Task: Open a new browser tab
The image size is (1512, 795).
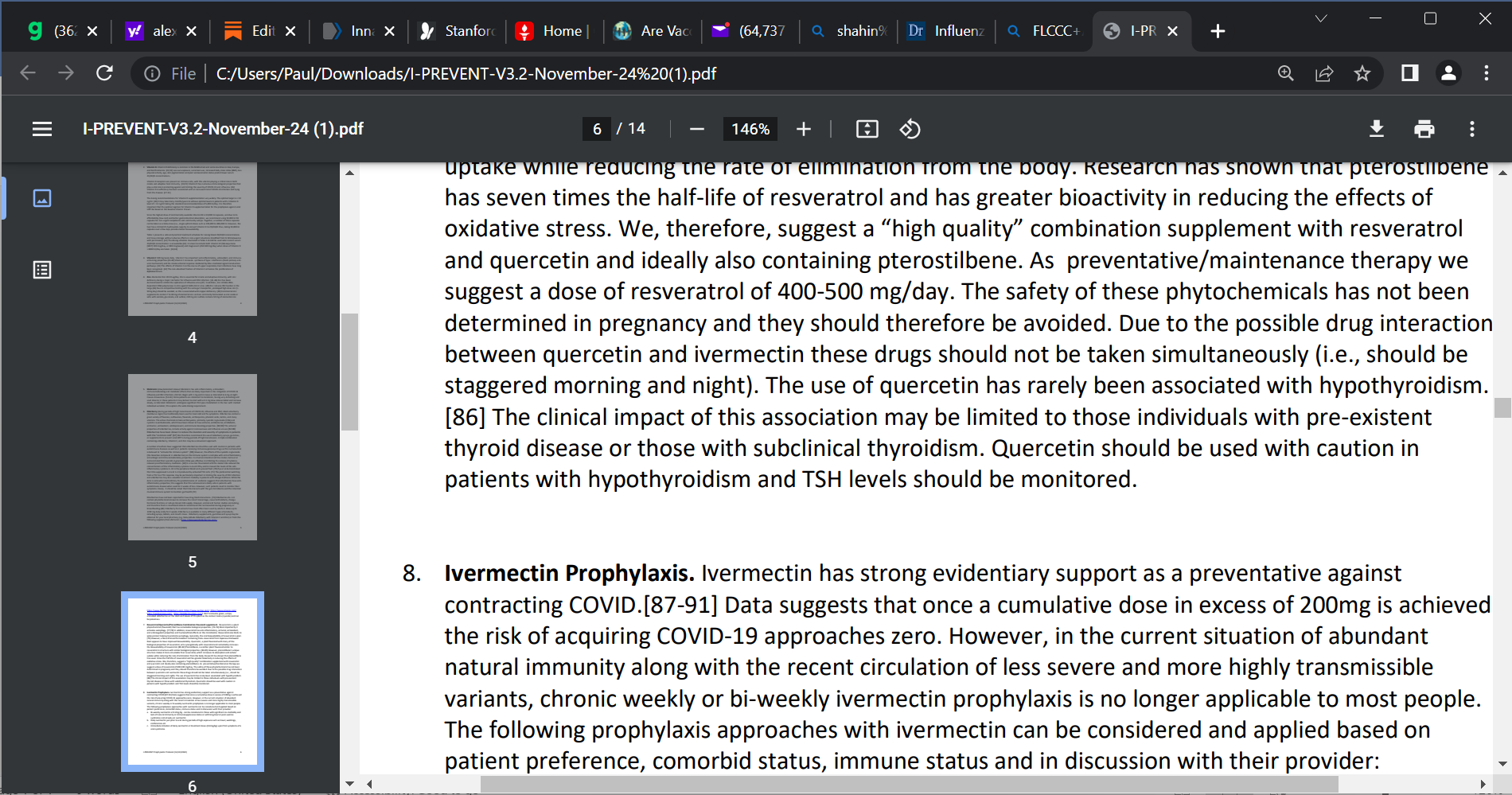Action: (x=1218, y=31)
